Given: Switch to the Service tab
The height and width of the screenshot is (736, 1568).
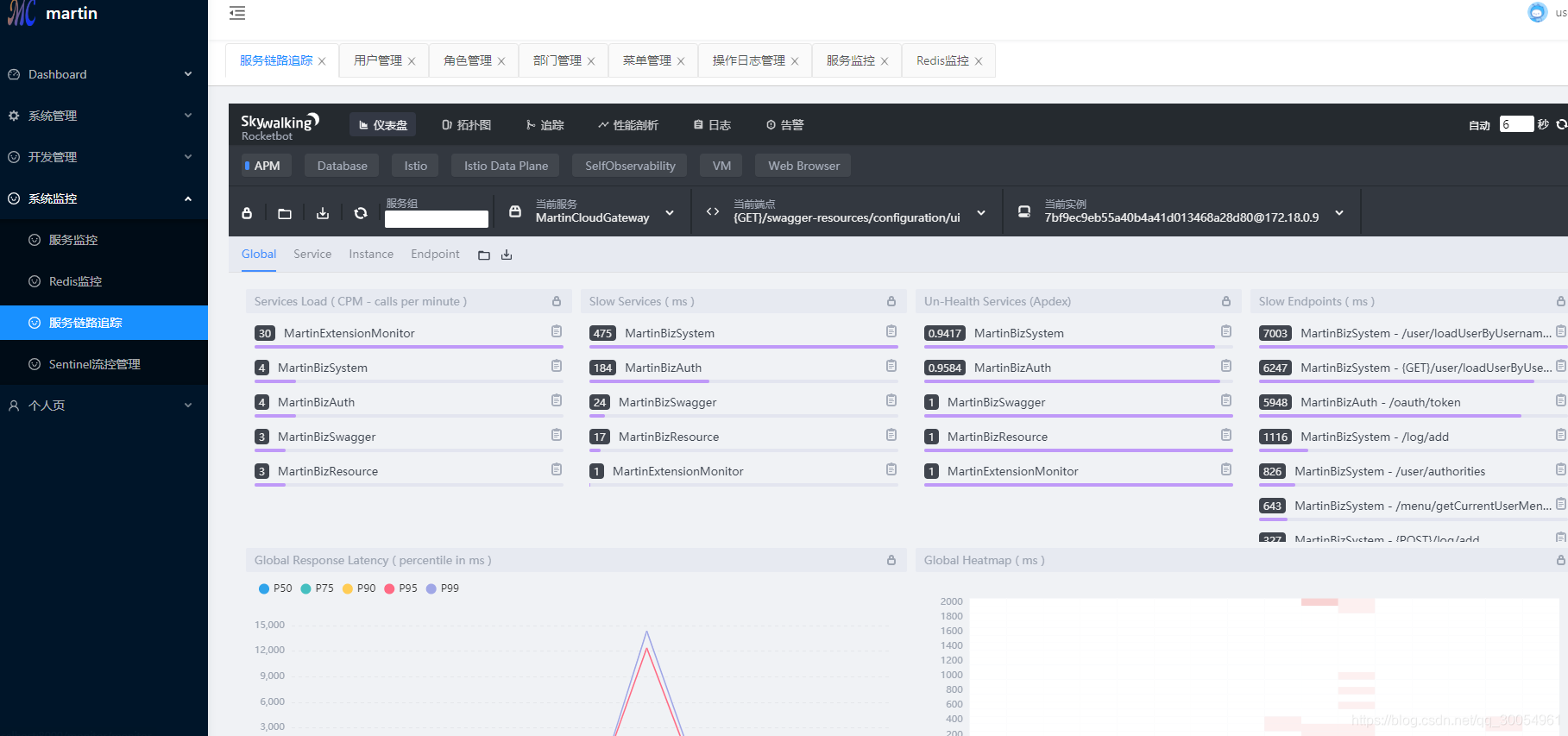Looking at the screenshot, I should [312, 254].
